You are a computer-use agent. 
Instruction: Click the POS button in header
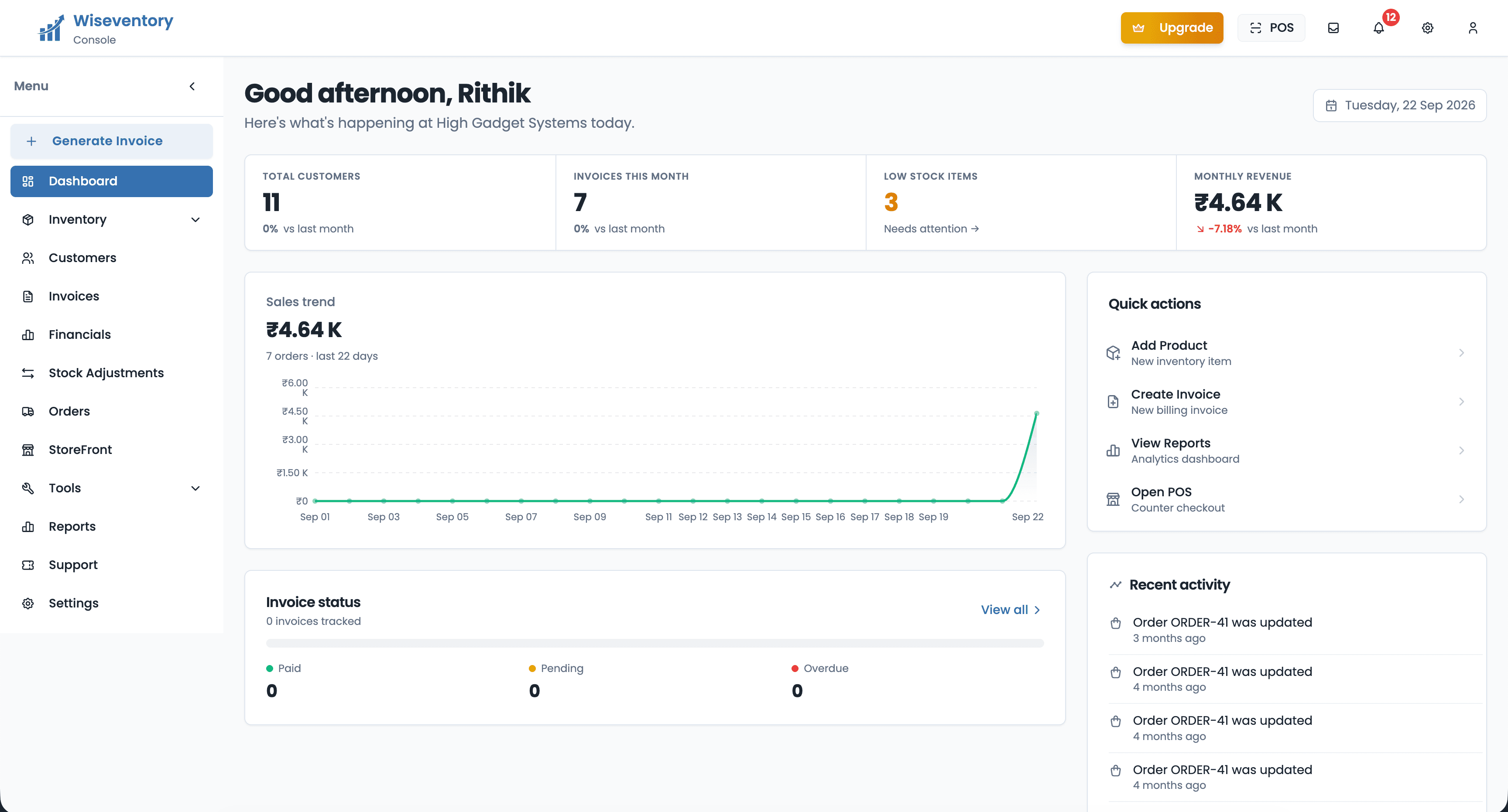coord(1271,27)
